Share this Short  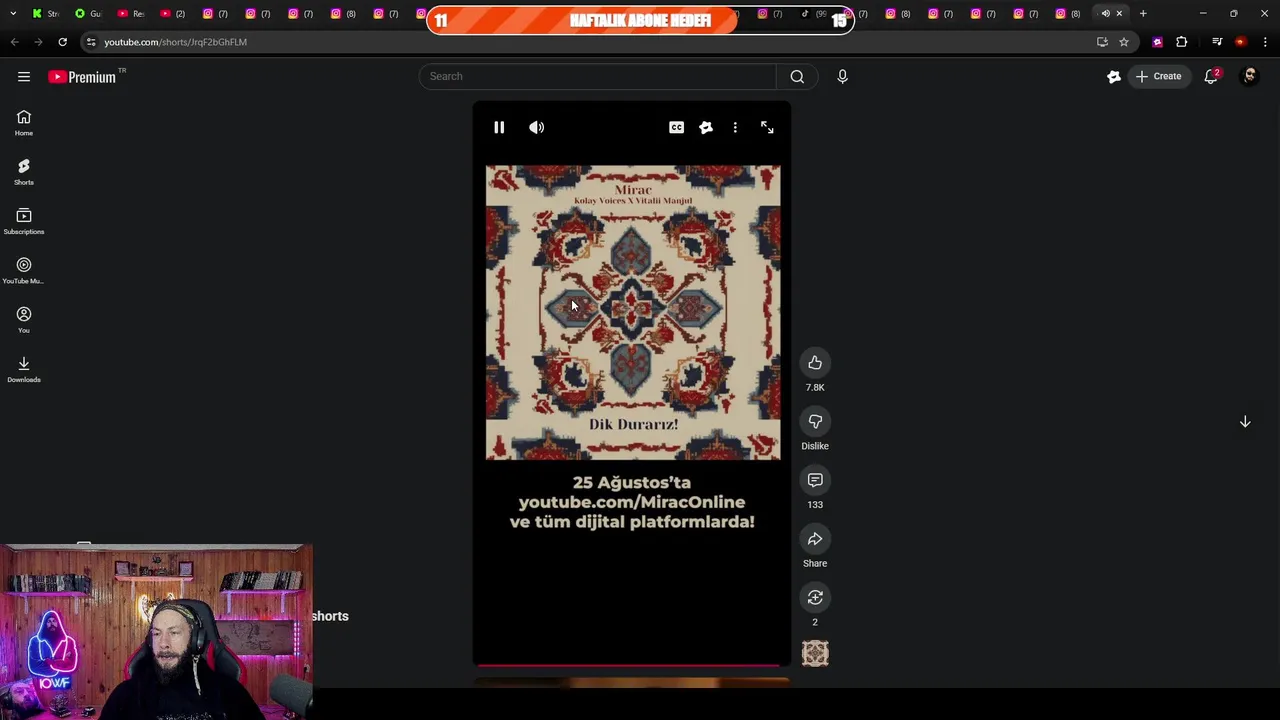pyautogui.click(x=815, y=539)
